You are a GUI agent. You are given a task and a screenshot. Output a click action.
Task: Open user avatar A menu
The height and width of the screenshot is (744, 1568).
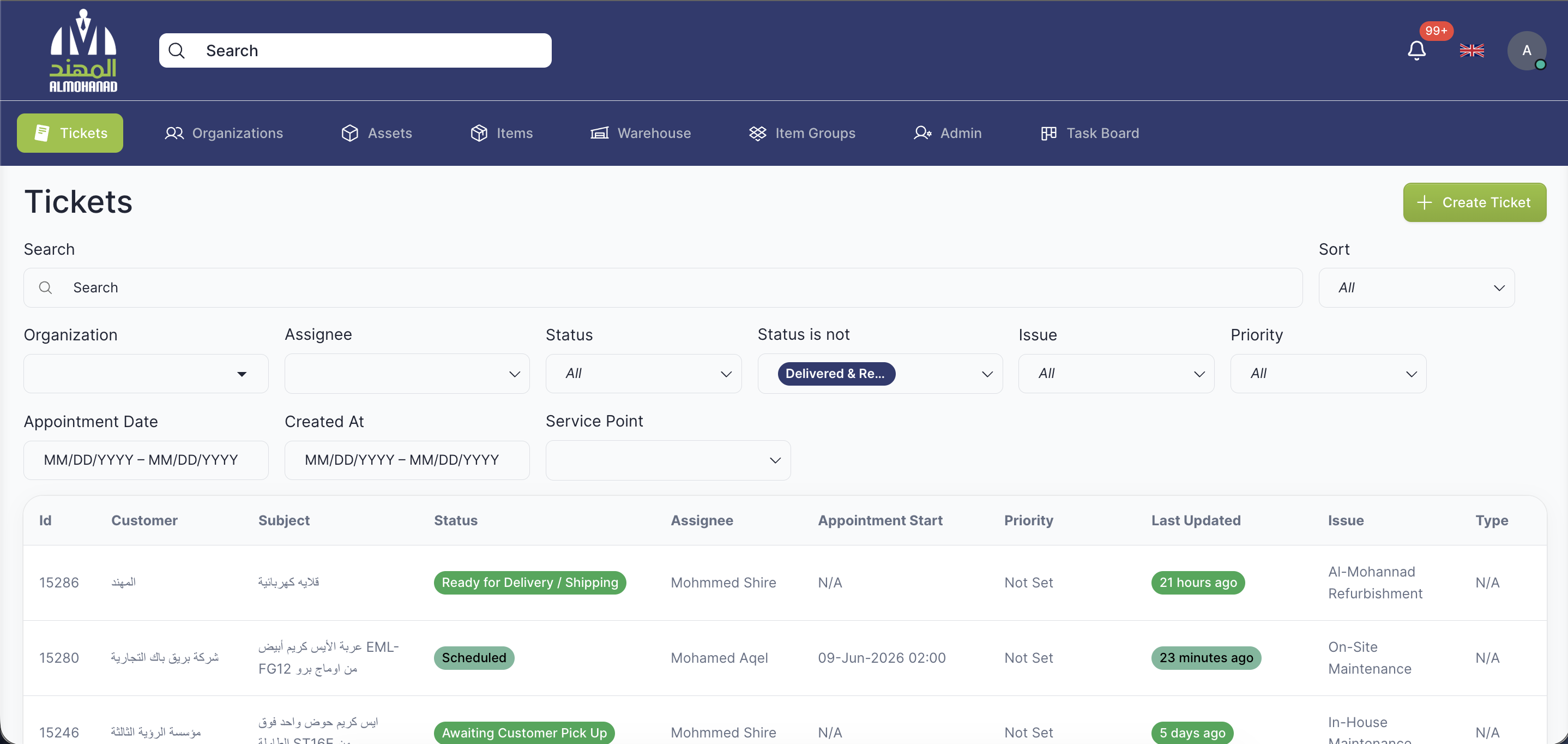pos(1527,51)
